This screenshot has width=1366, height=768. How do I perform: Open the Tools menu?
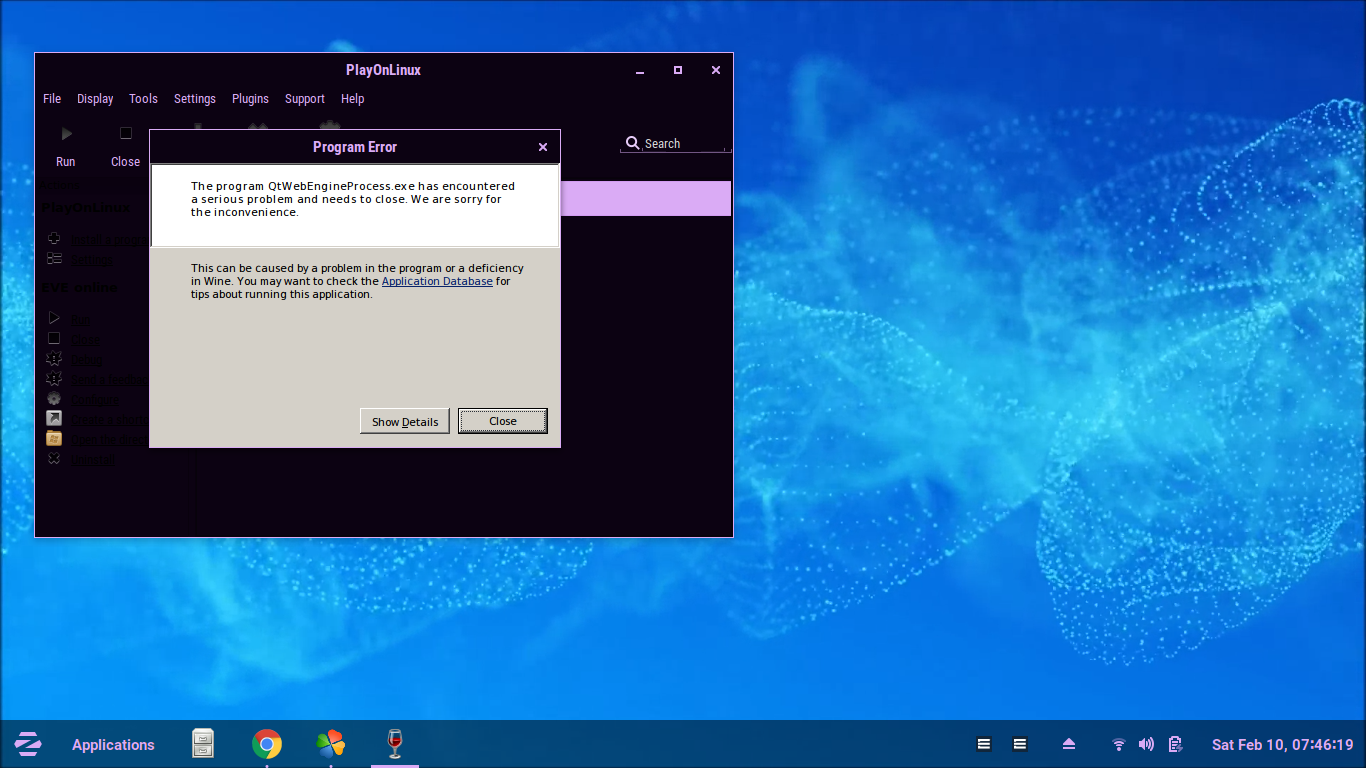tap(143, 99)
